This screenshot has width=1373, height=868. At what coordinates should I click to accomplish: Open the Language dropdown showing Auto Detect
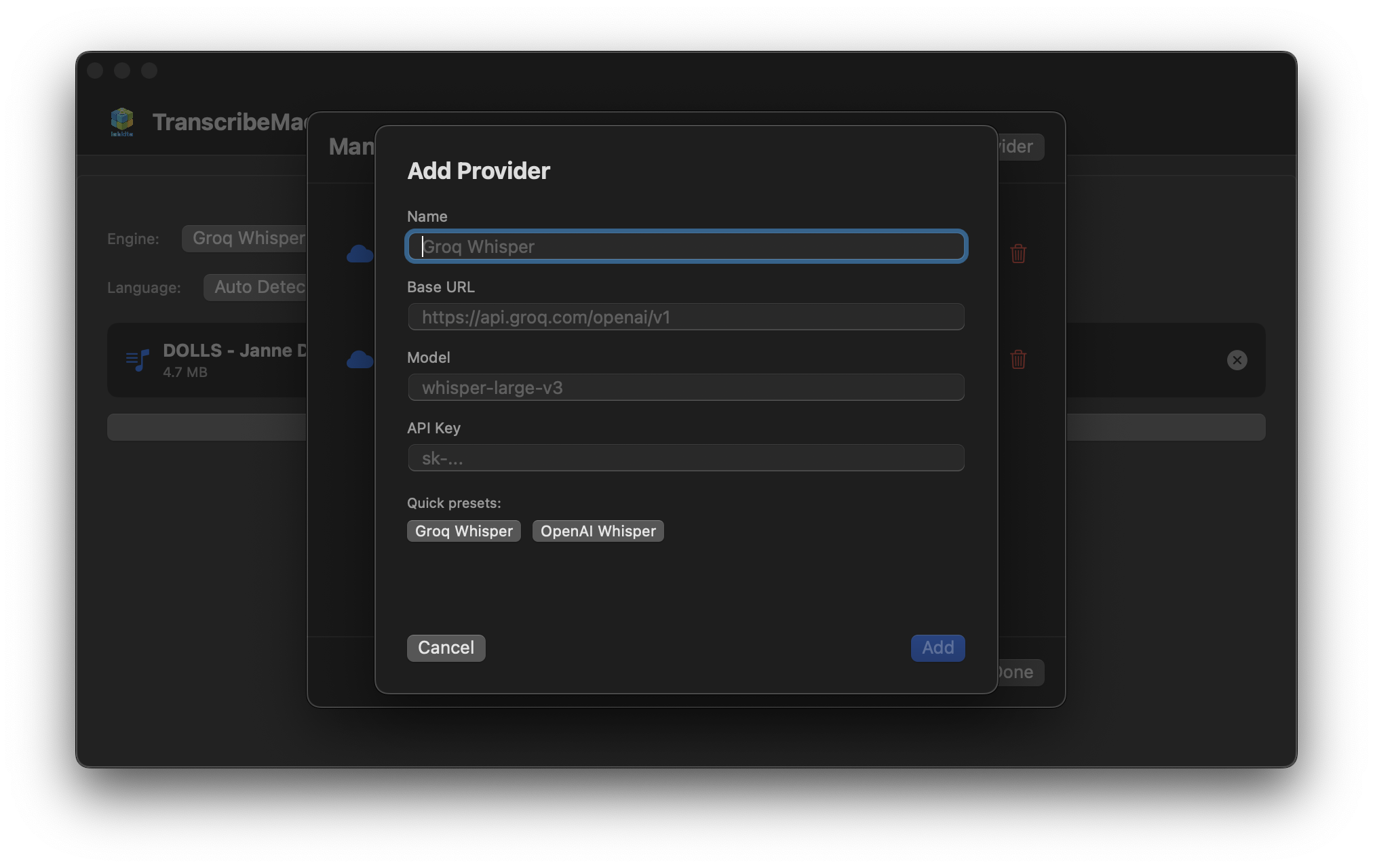[x=256, y=287]
